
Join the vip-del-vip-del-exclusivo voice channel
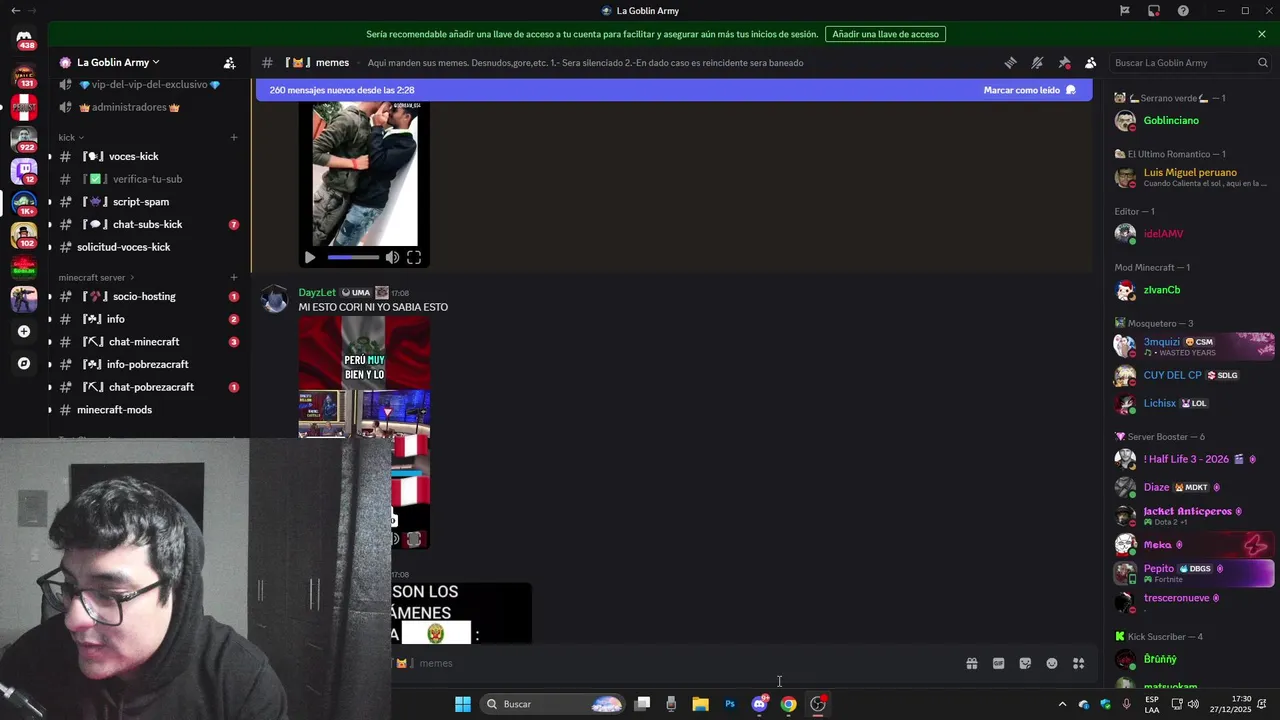click(148, 84)
